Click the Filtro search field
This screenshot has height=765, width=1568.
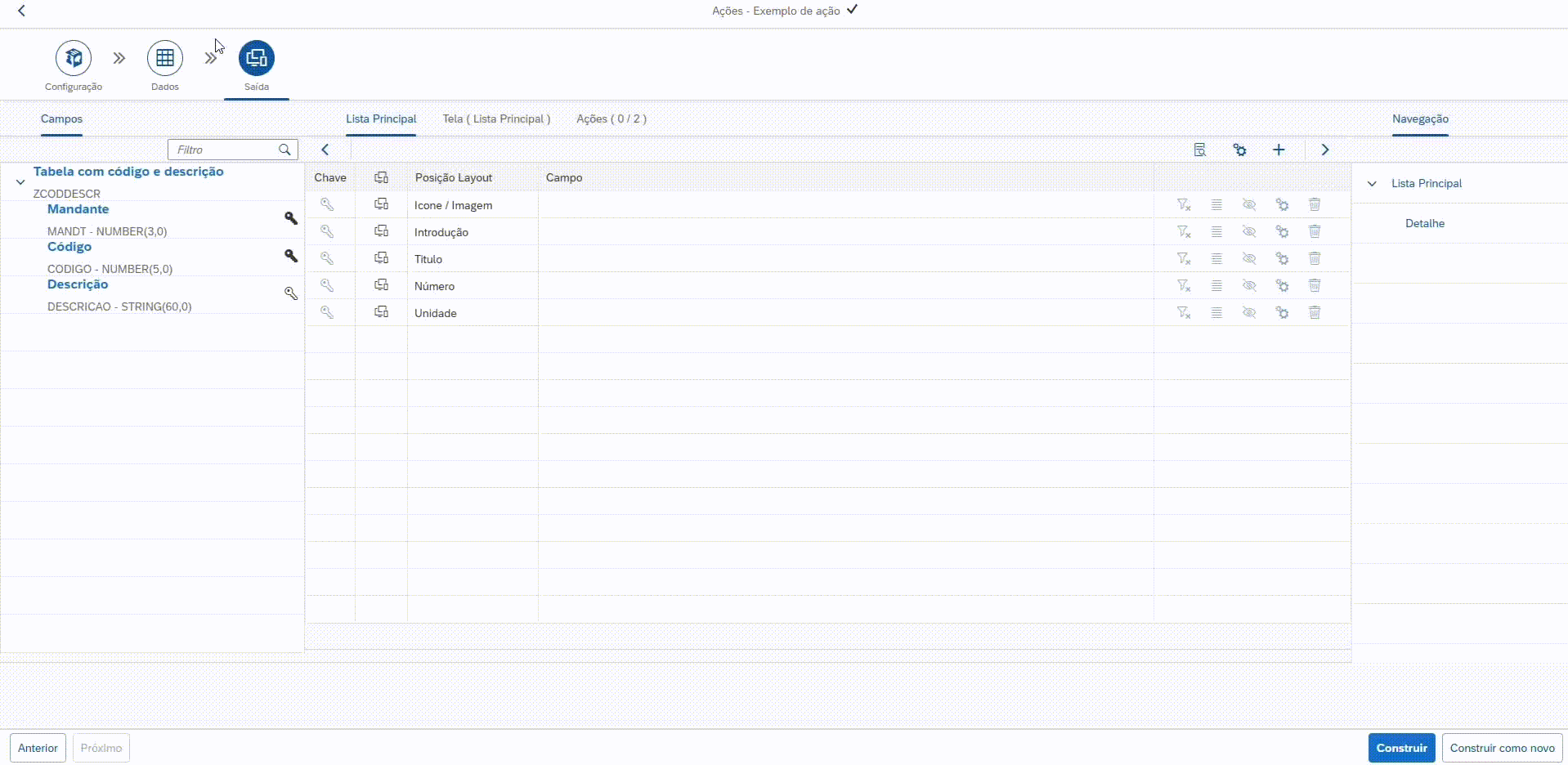pyautogui.click(x=225, y=150)
